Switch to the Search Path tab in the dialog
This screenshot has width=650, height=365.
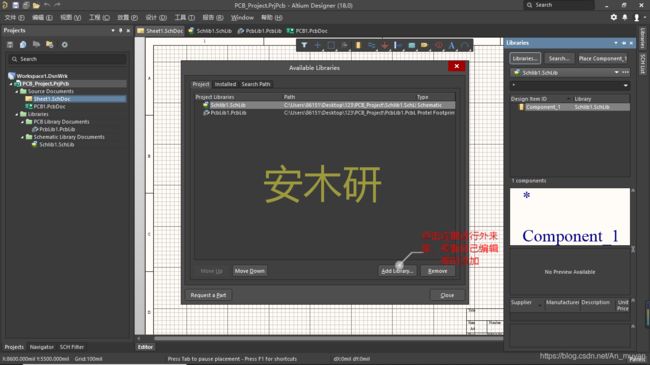coord(256,84)
